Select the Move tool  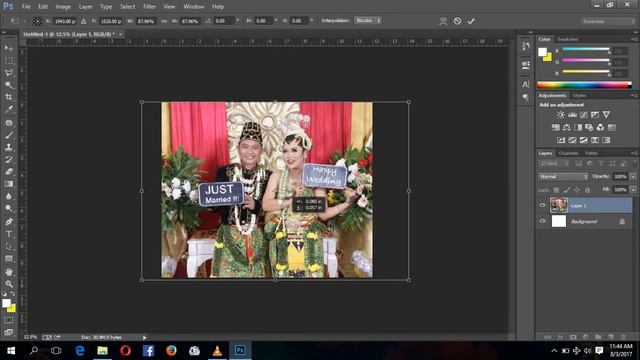point(9,48)
